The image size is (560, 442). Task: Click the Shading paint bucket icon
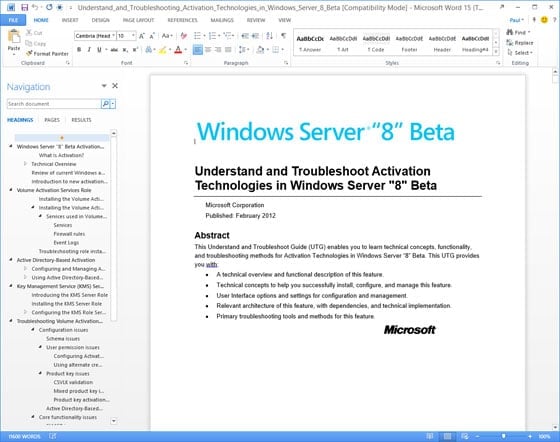260,50
